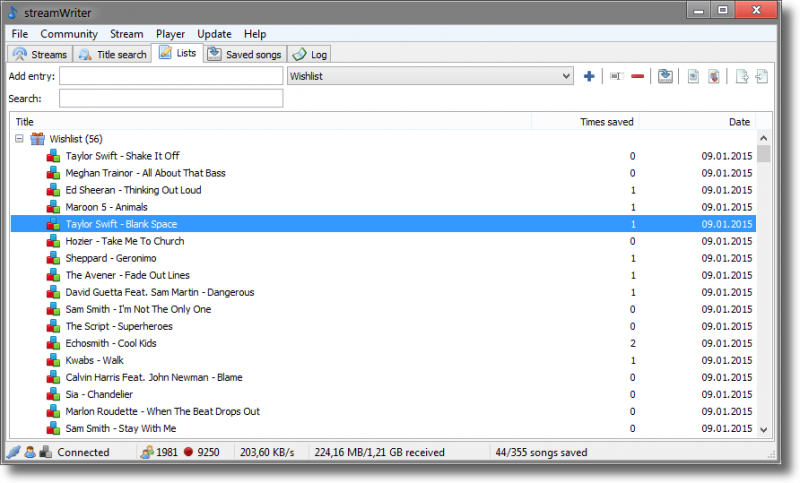This screenshot has height=483, width=800.
Task: Click the Wishlist gift box icon
Action: 37,139
